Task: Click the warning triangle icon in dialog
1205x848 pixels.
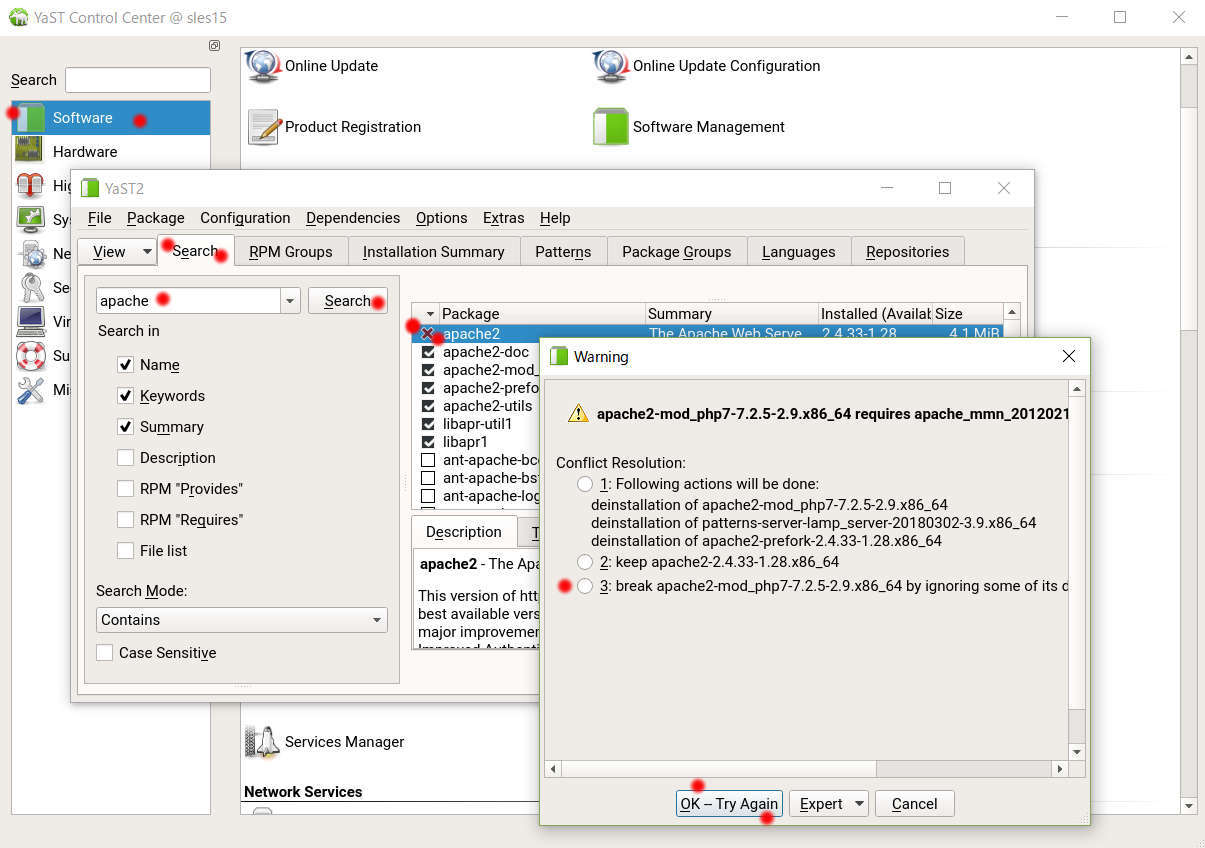Action: pos(578,413)
